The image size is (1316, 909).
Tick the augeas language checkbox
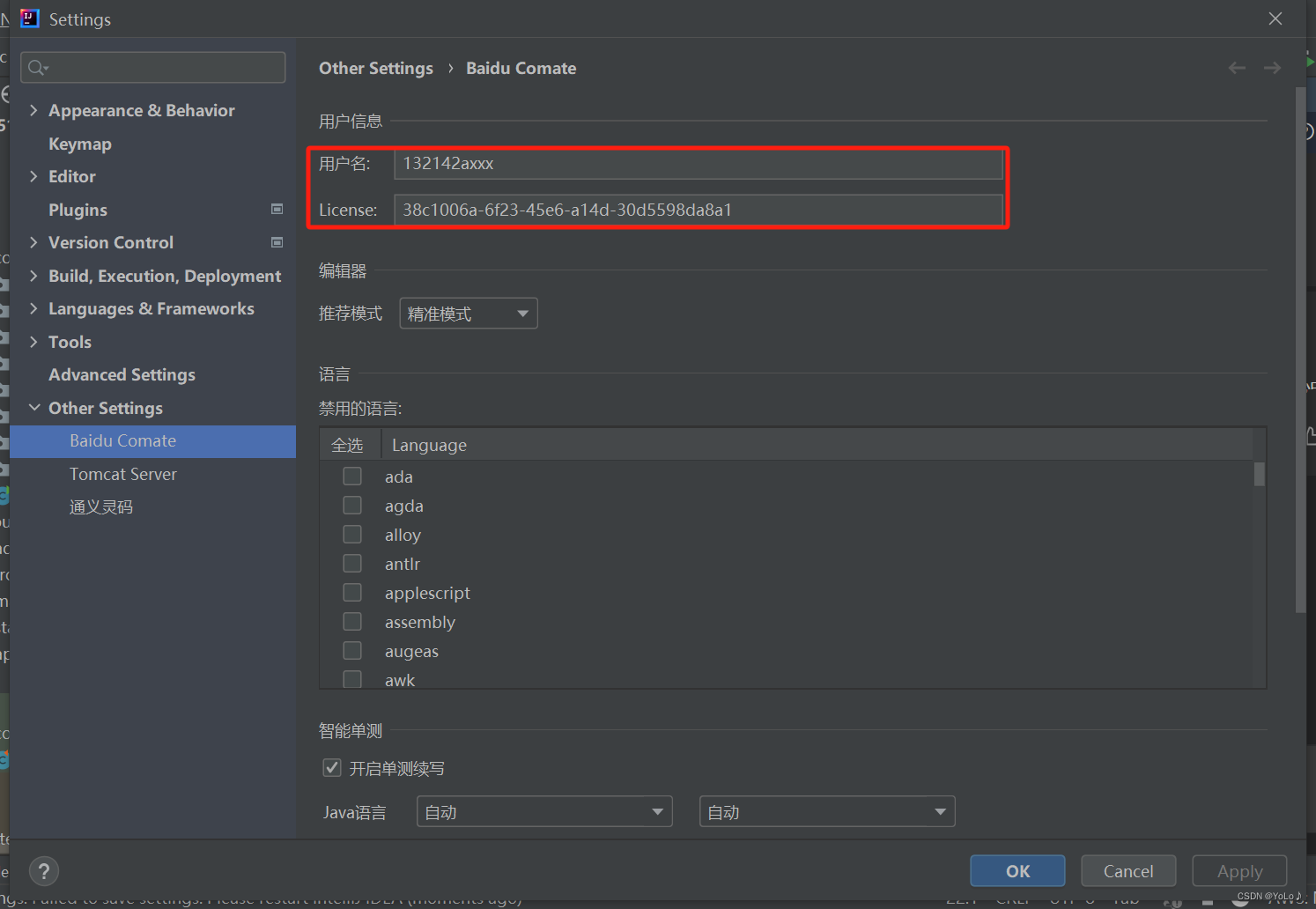coord(352,650)
